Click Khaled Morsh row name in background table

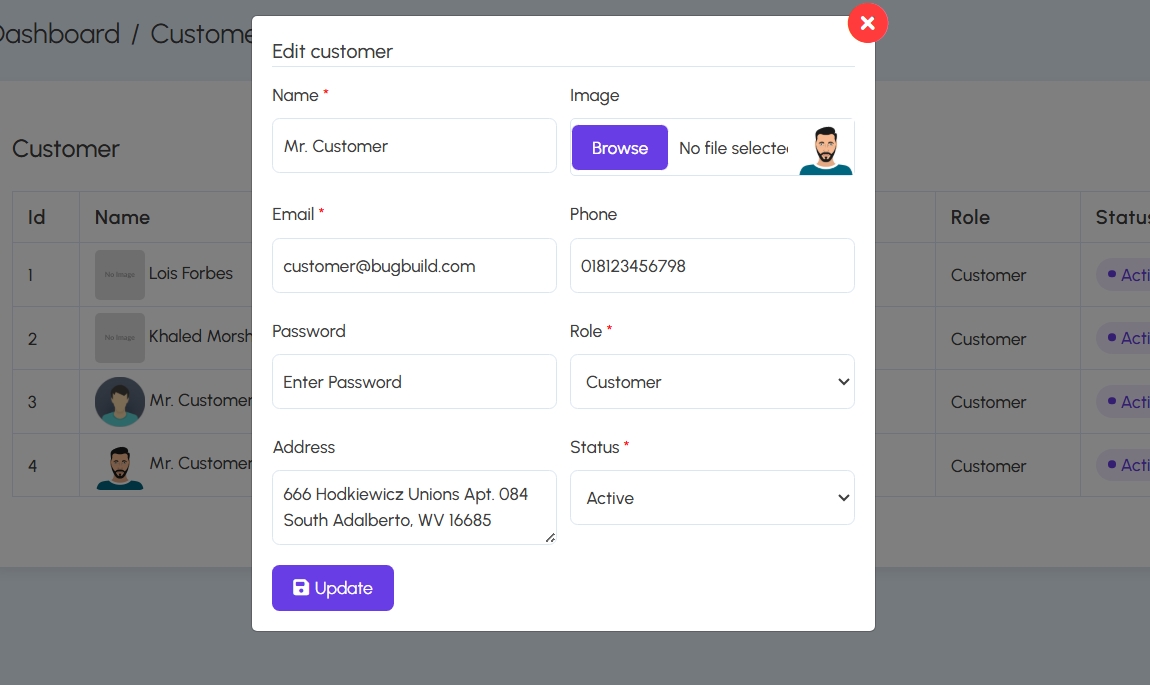point(200,336)
